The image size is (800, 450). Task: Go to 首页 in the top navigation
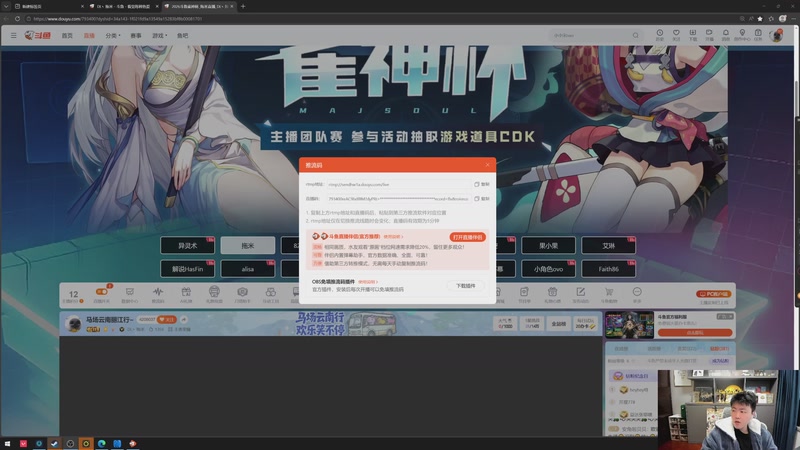67,36
